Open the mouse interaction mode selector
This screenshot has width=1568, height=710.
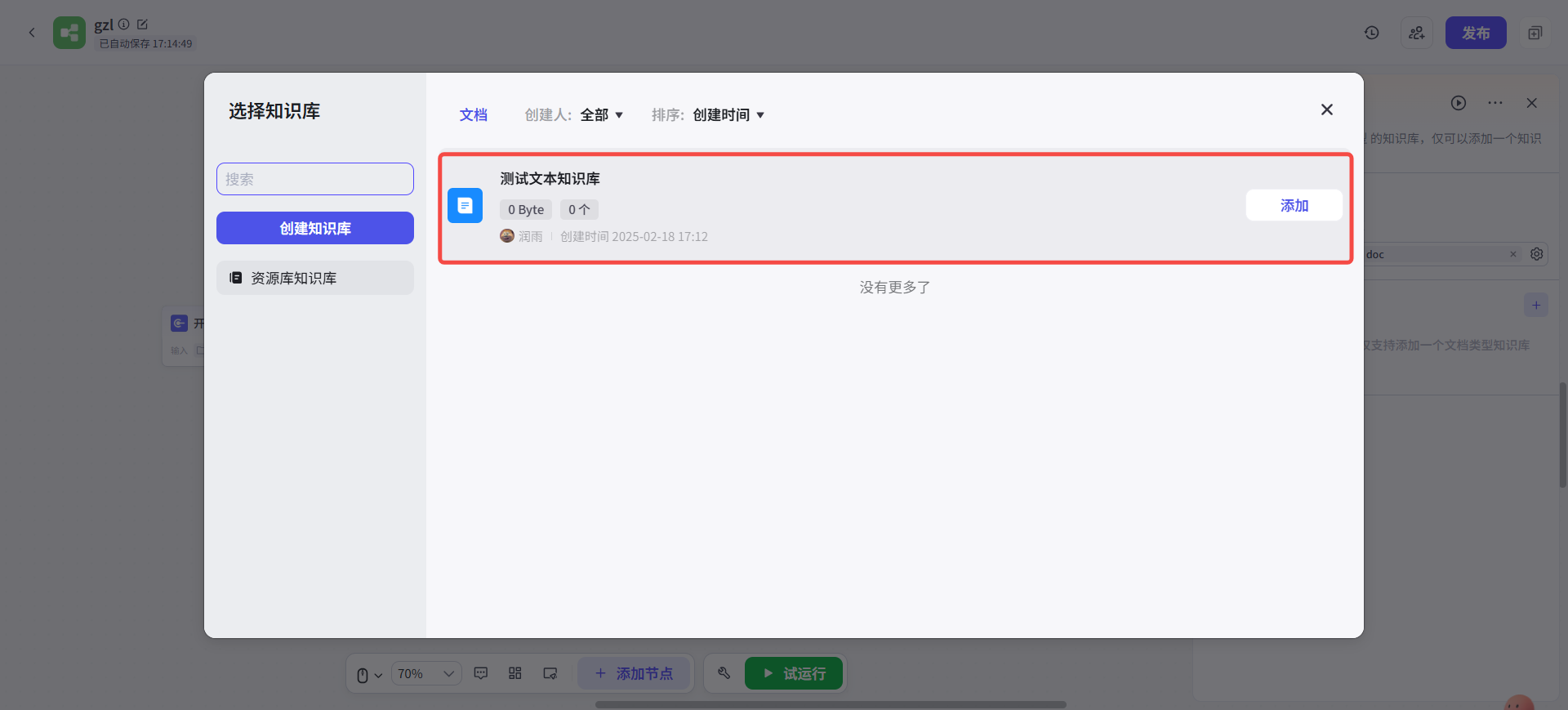(370, 675)
